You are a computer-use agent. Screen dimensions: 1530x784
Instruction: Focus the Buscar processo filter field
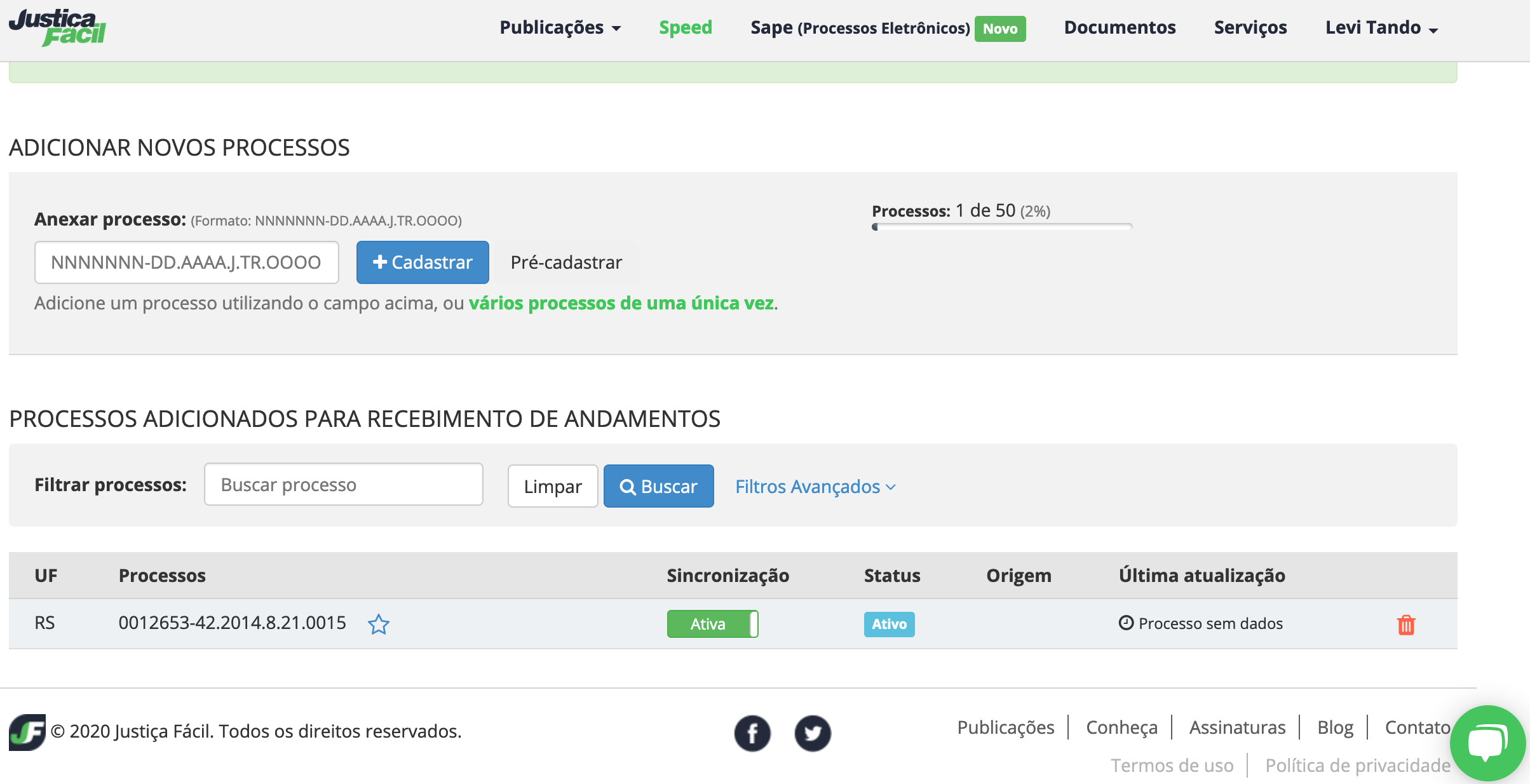343,485
